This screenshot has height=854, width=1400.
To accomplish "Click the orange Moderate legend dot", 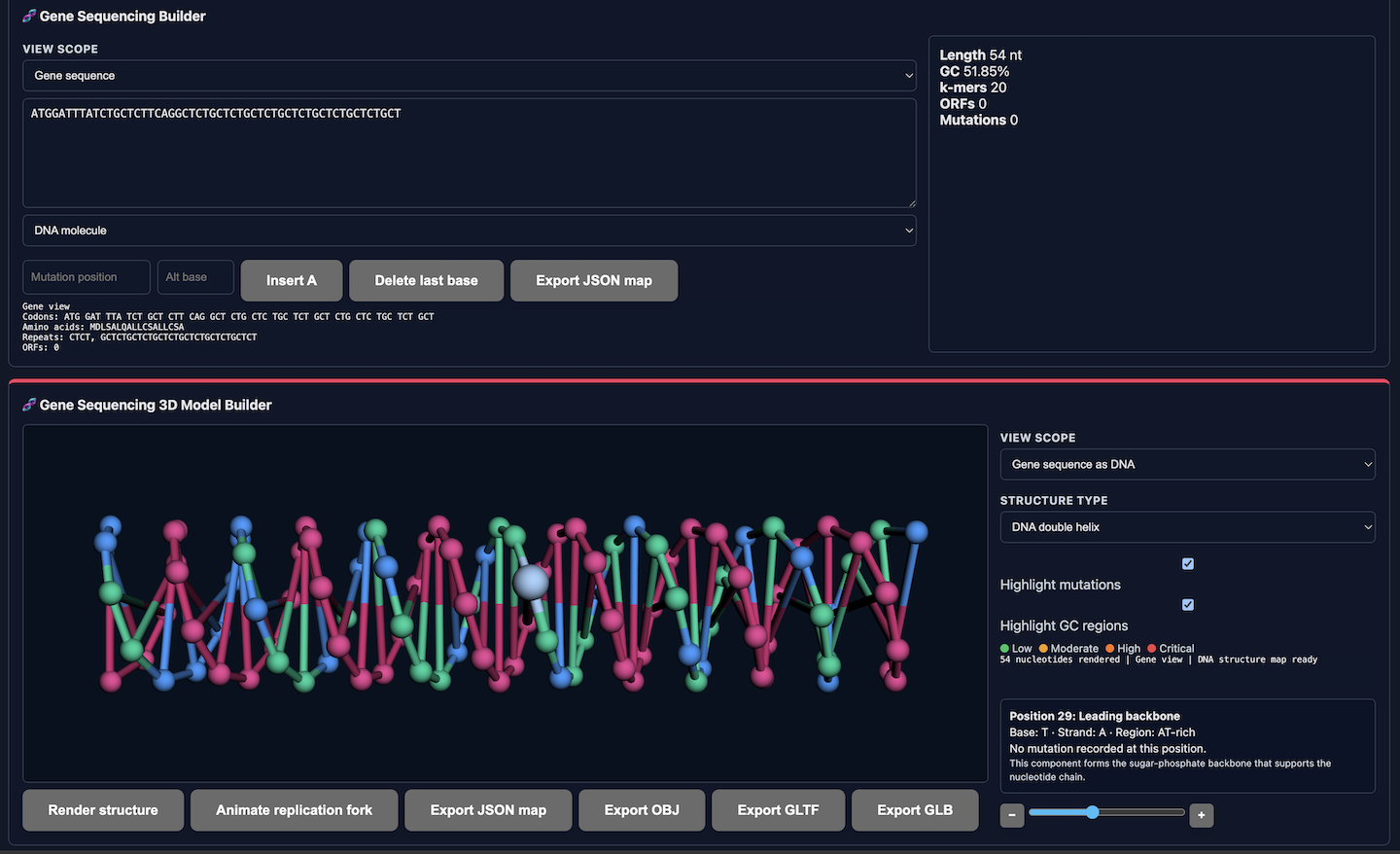I will (x=1043, y=649).
